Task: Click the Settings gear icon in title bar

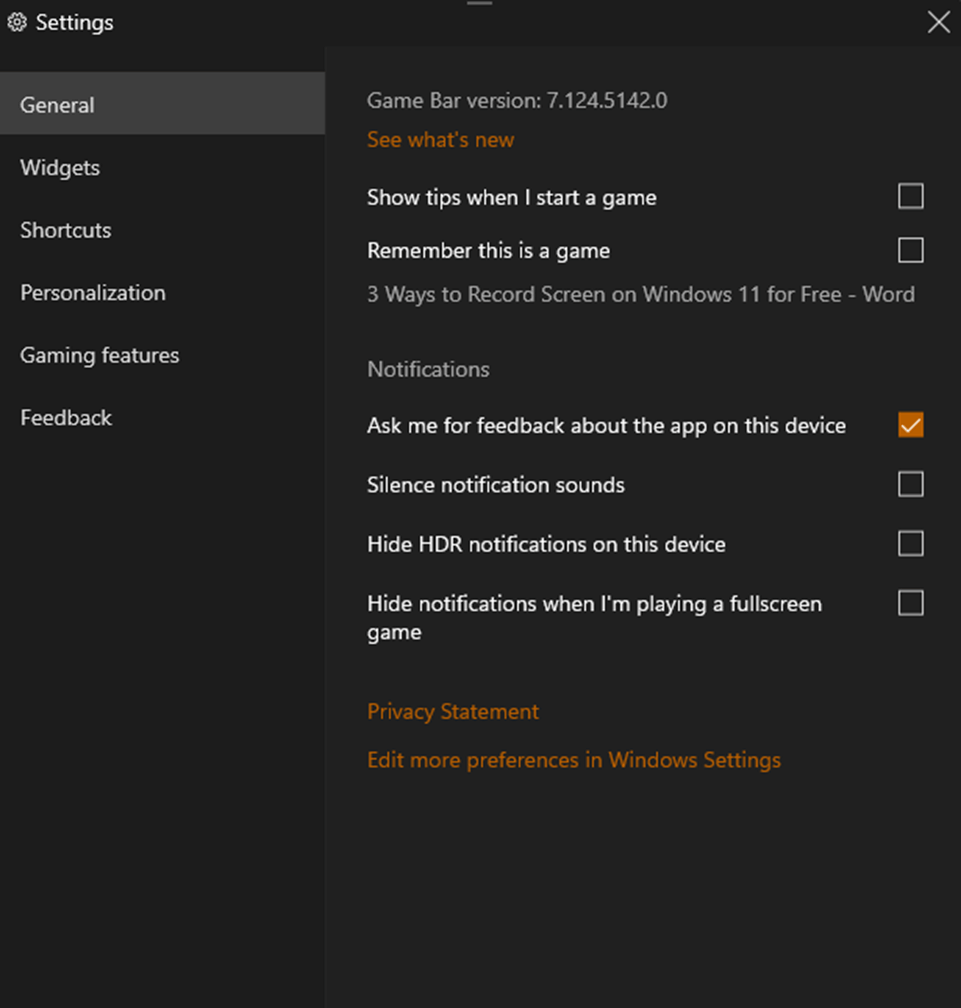Action: pos(17,22)
